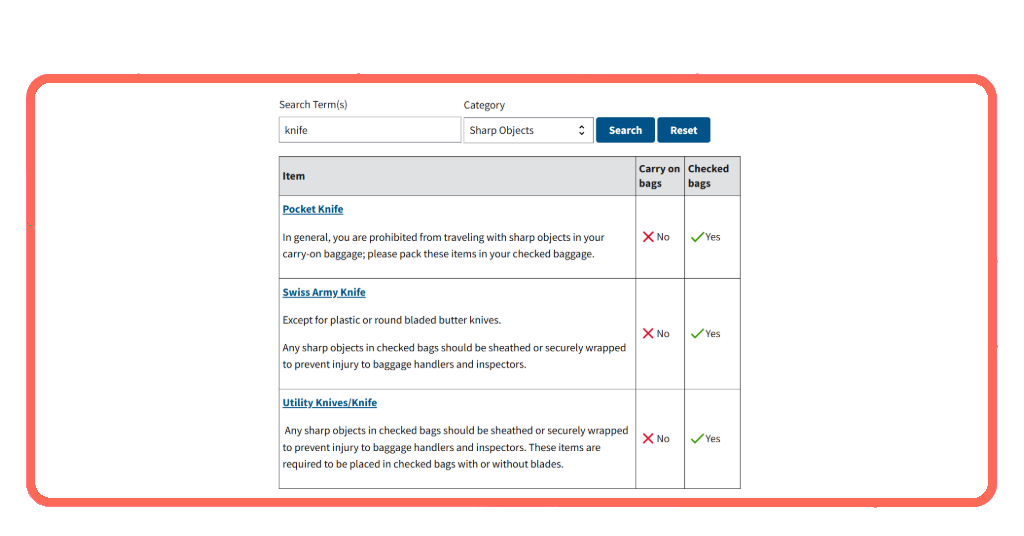Click the Reset button

coord(683,130)
